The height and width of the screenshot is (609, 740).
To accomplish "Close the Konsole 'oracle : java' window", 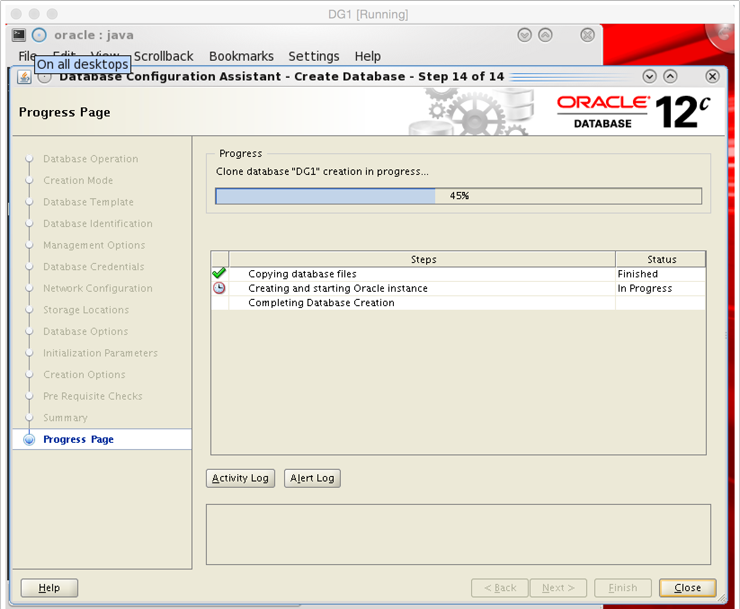I will 587,35.
